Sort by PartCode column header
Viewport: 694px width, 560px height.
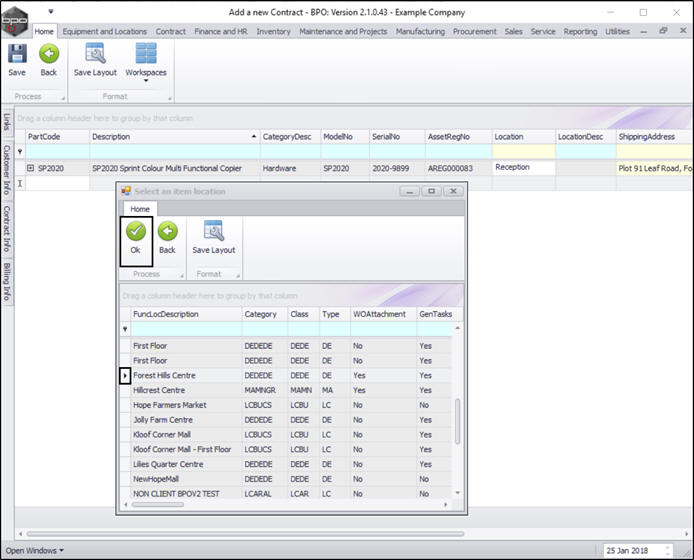click(57, 136)
